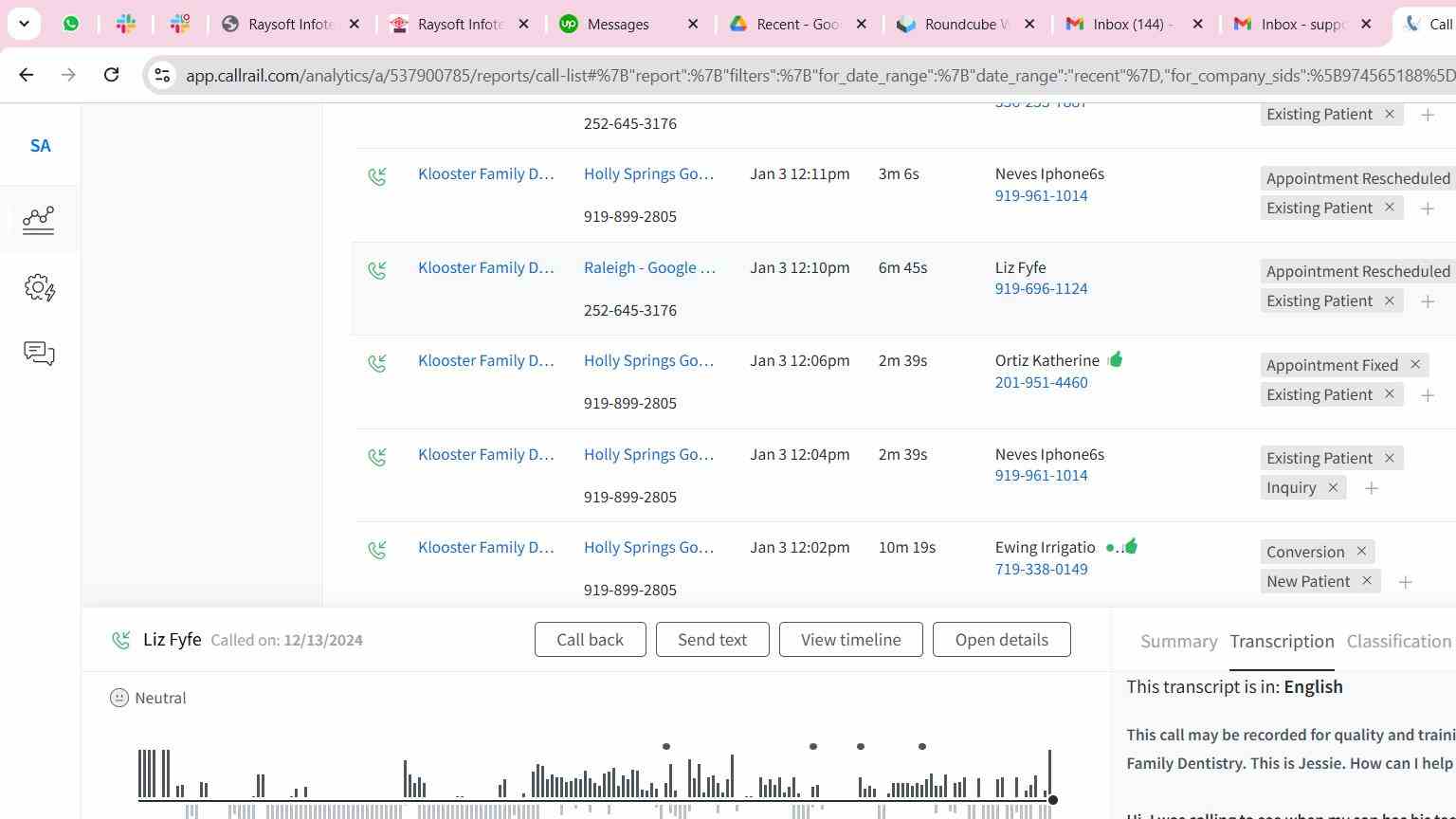
Task: Select the Jan 3 12:10pm timestamp
Action: point(800,267)
